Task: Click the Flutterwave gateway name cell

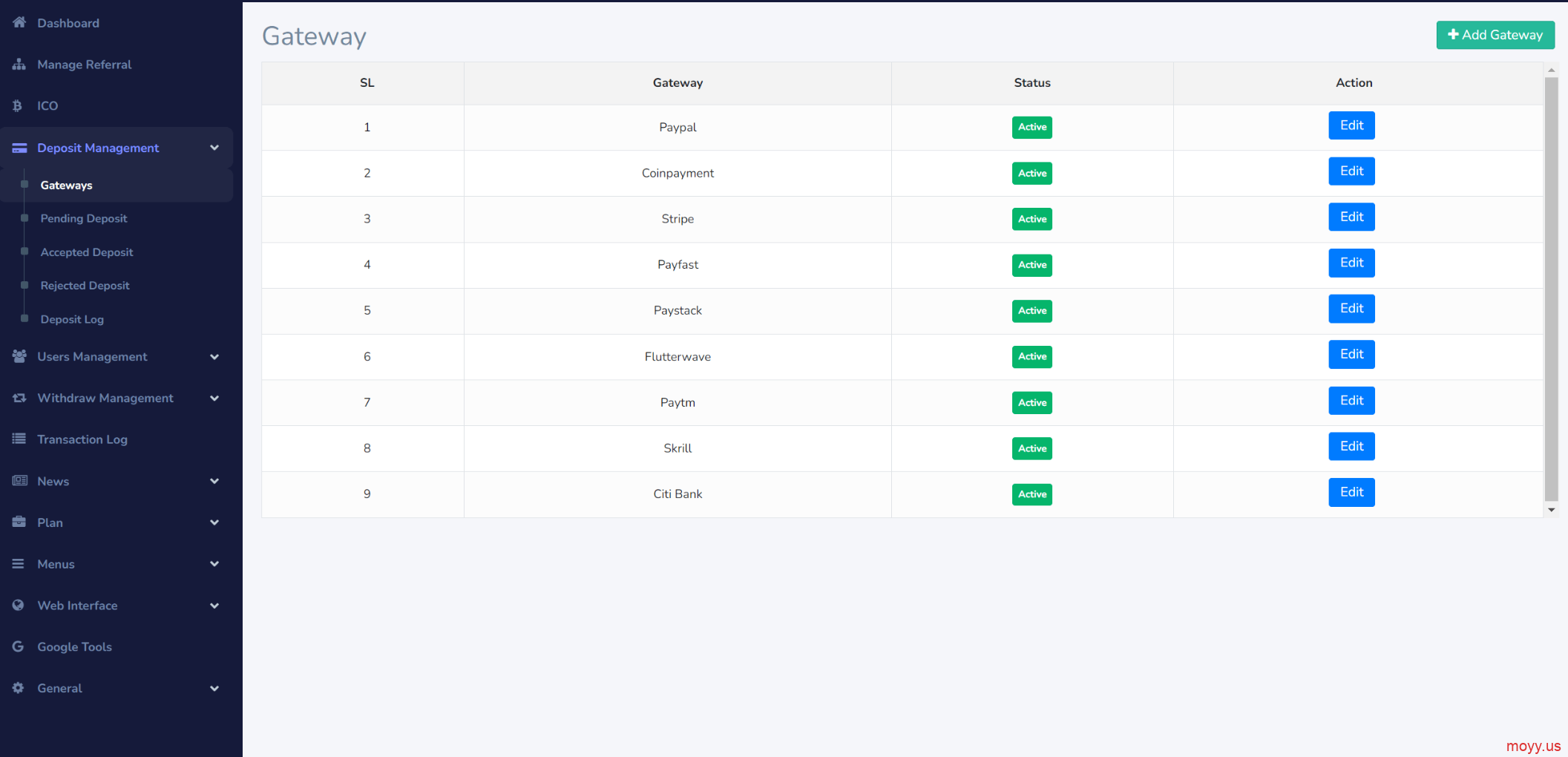Action: [678, 357]
